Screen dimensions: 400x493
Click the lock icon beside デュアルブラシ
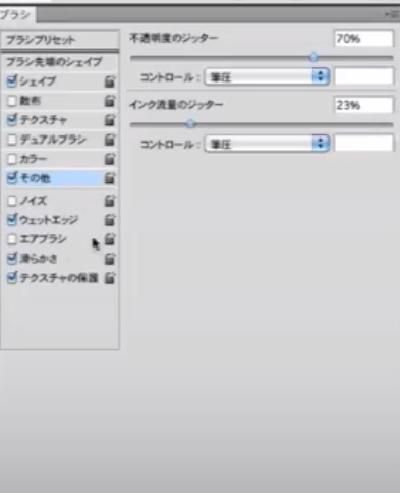[110, 140]
